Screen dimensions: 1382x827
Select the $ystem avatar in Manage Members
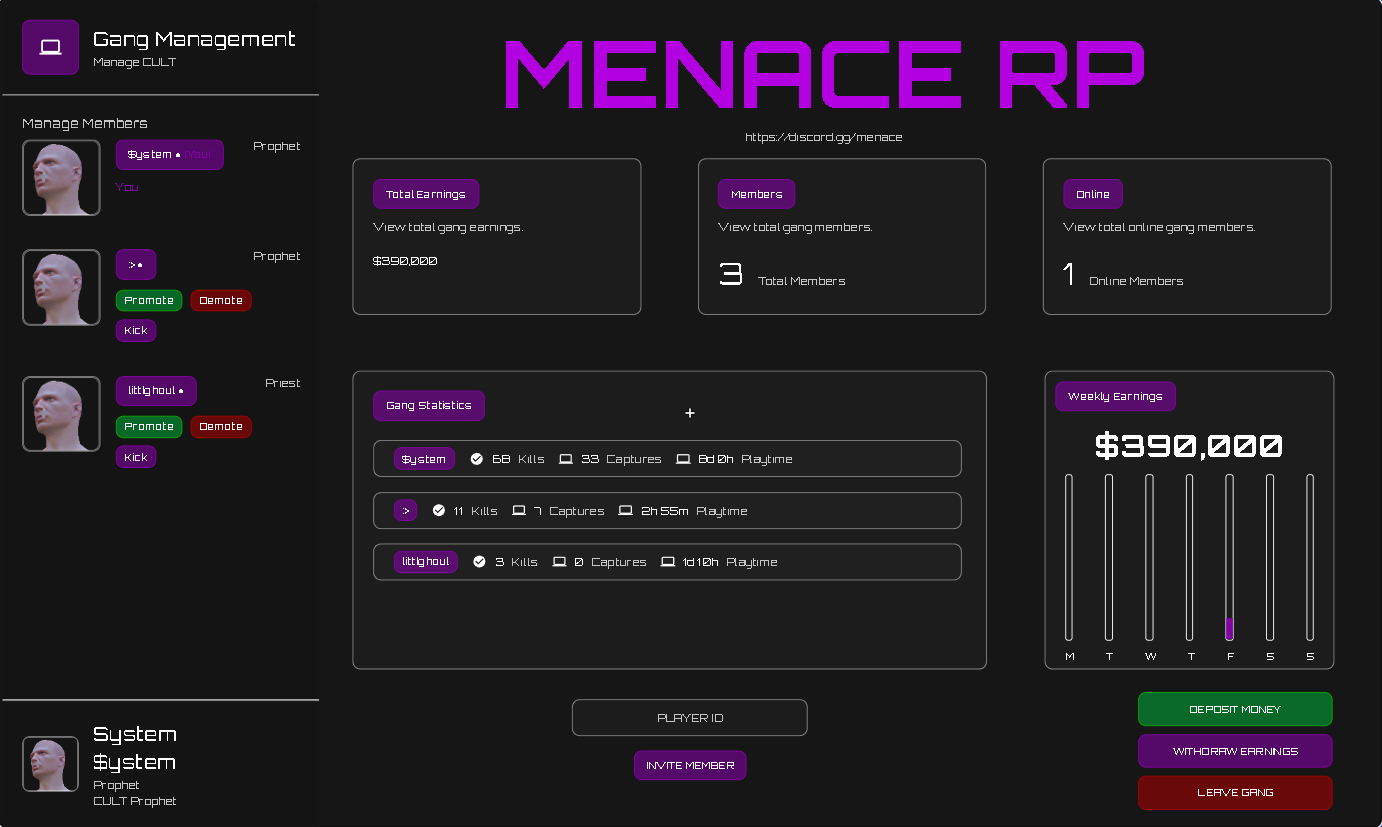click(61, 178)
